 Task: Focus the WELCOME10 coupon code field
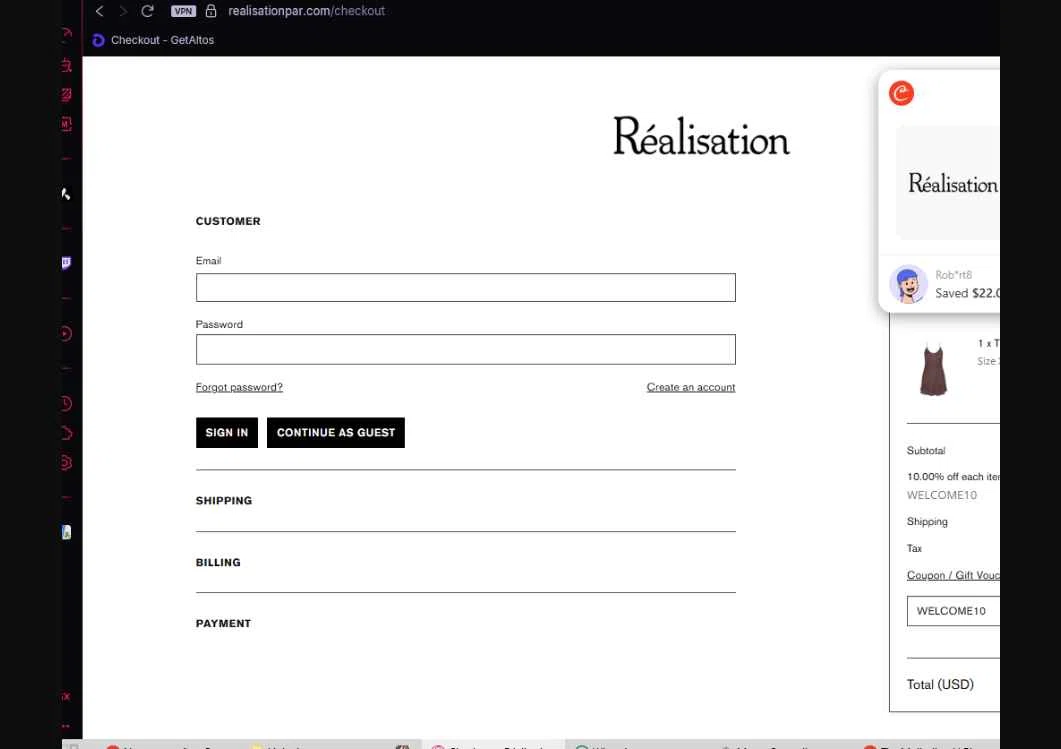[953, 611]
